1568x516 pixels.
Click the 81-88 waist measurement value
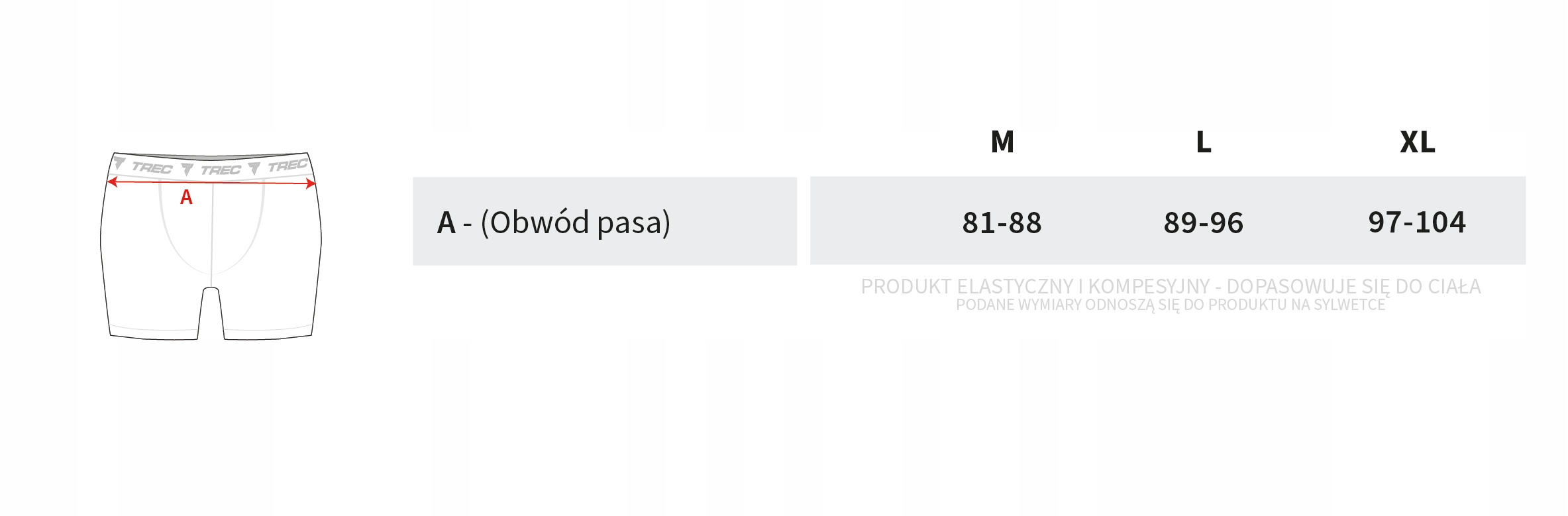(1002, 223)
